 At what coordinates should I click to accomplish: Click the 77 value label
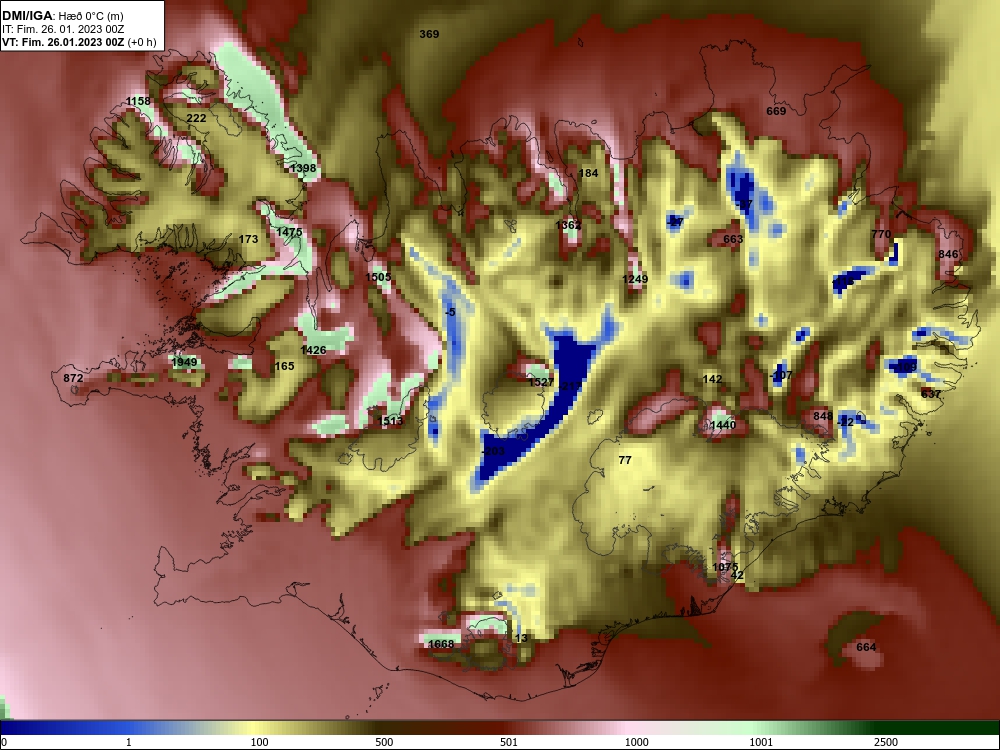pyautogui.click(x=625, y=460)
